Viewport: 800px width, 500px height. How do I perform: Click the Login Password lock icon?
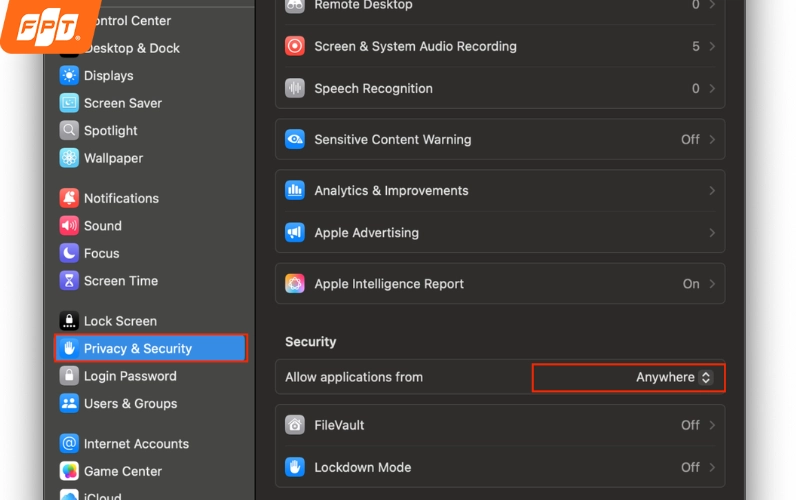[69, 376]
